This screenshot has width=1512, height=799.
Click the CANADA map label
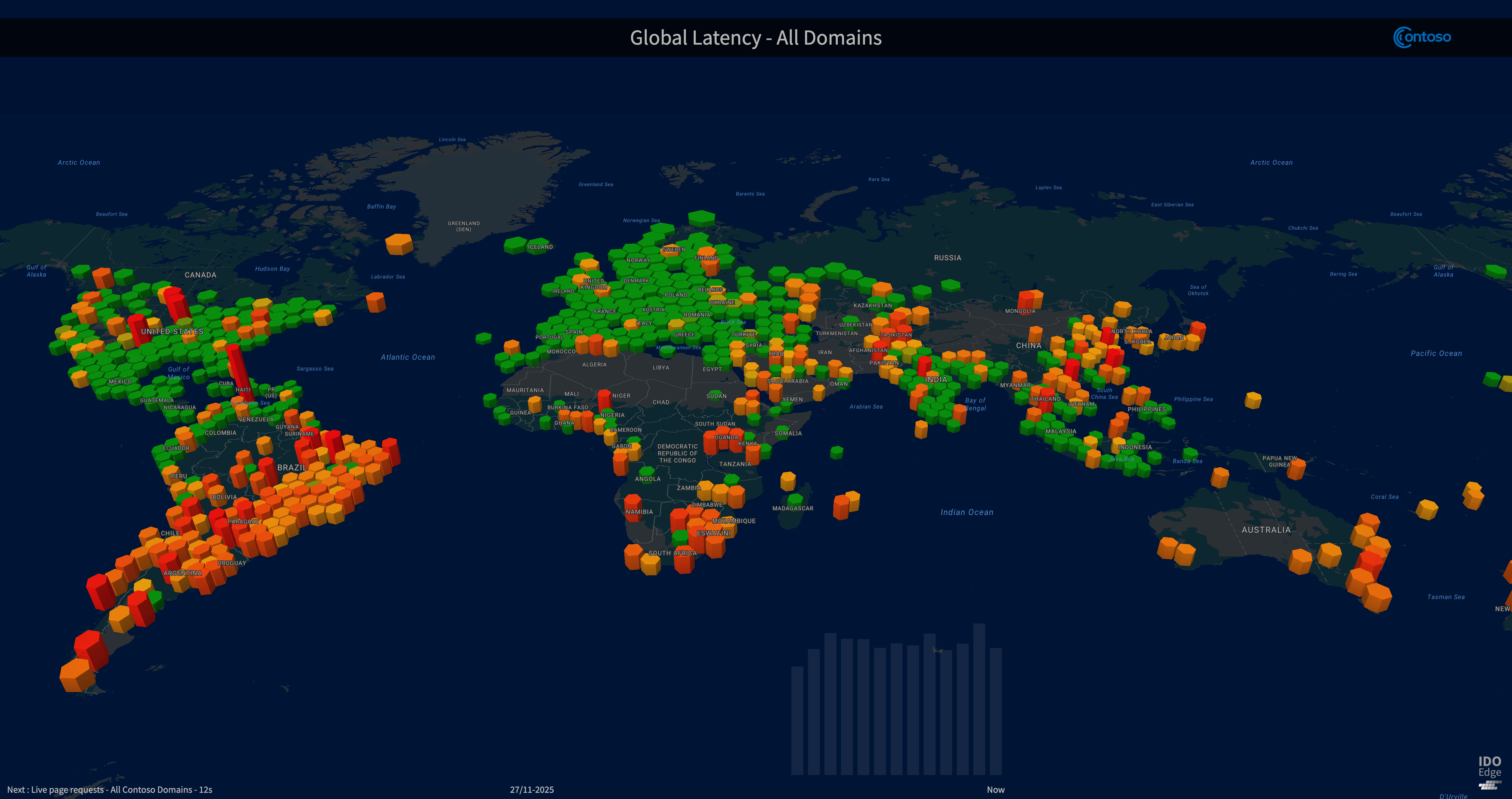tap(201, 275)
